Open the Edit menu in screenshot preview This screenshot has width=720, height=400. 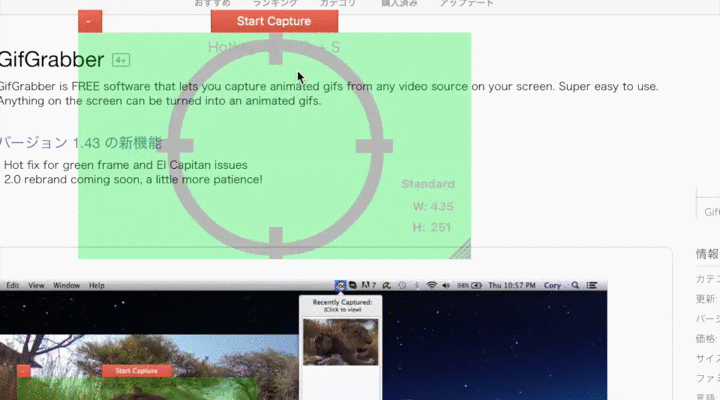coord(12,285)
